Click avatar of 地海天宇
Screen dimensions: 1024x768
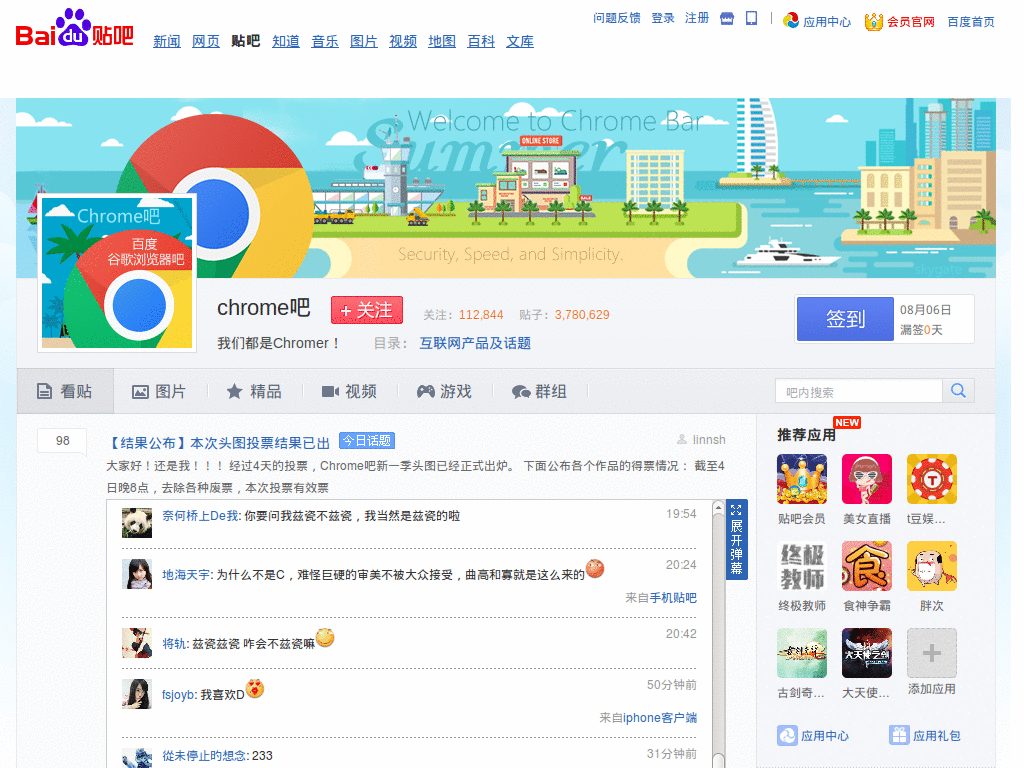pos(137,574)
